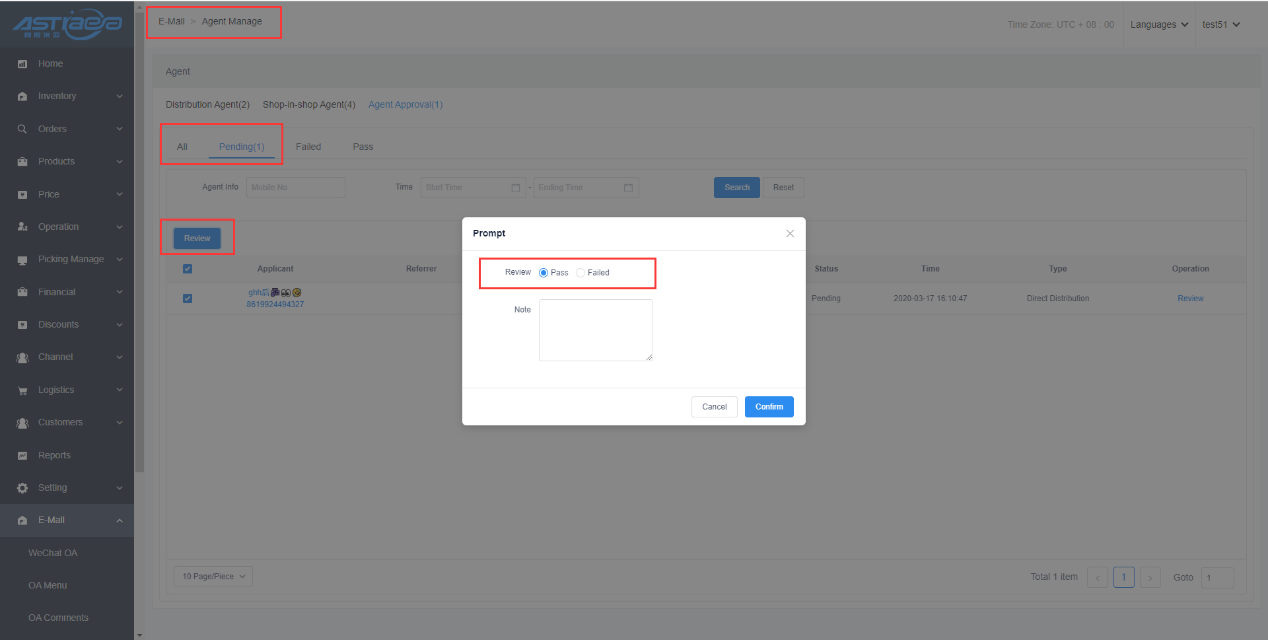Image resolution: width=1268 pixels, height=640 pixels.
Task: Open the Distribution Agent(2) tab
Action: [x=207, y=104]
